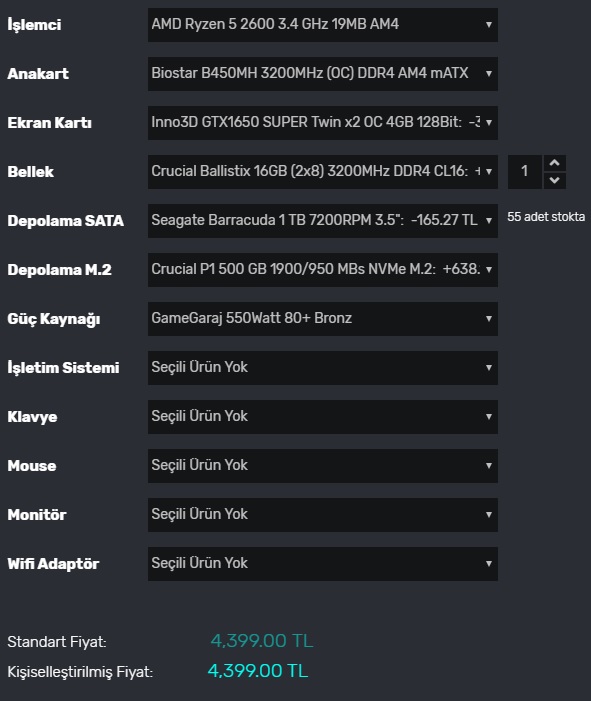Screen dimensions: 591x701
Task: Click the dropdown arrow on Wifi Adaptör
Action: [x=489, y=563]
